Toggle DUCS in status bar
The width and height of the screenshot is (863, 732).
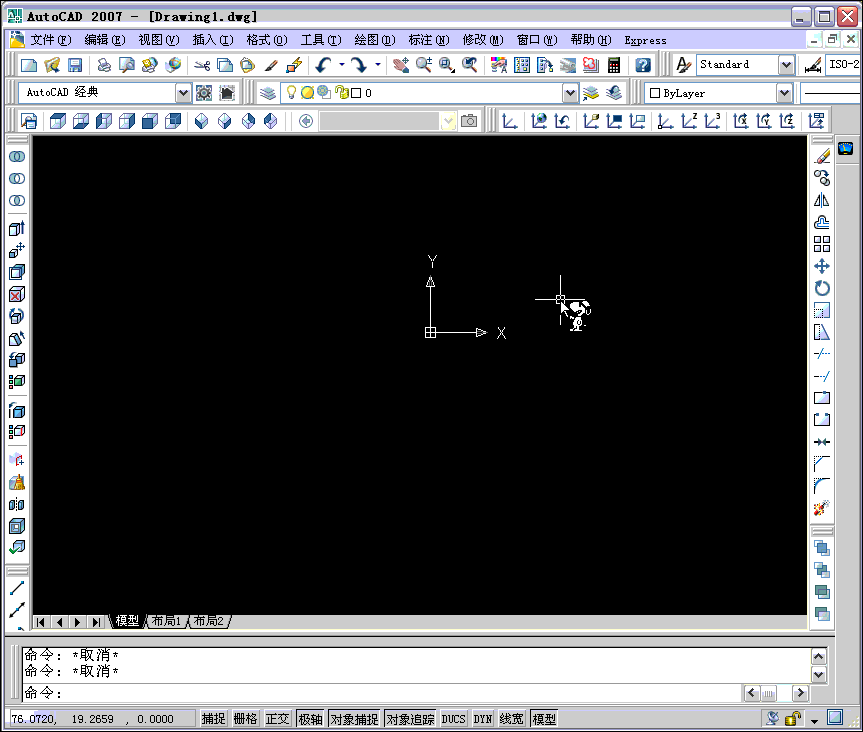[x=454, y=719]
